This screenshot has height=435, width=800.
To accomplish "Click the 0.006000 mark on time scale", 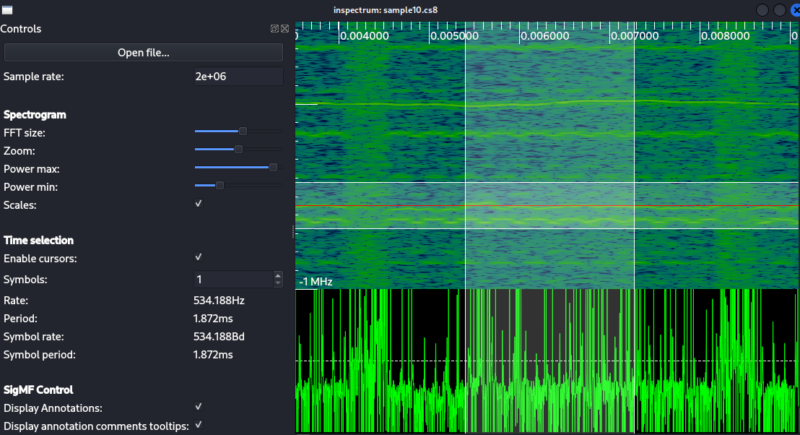I will pyautogui.click(x=544, y=36).
